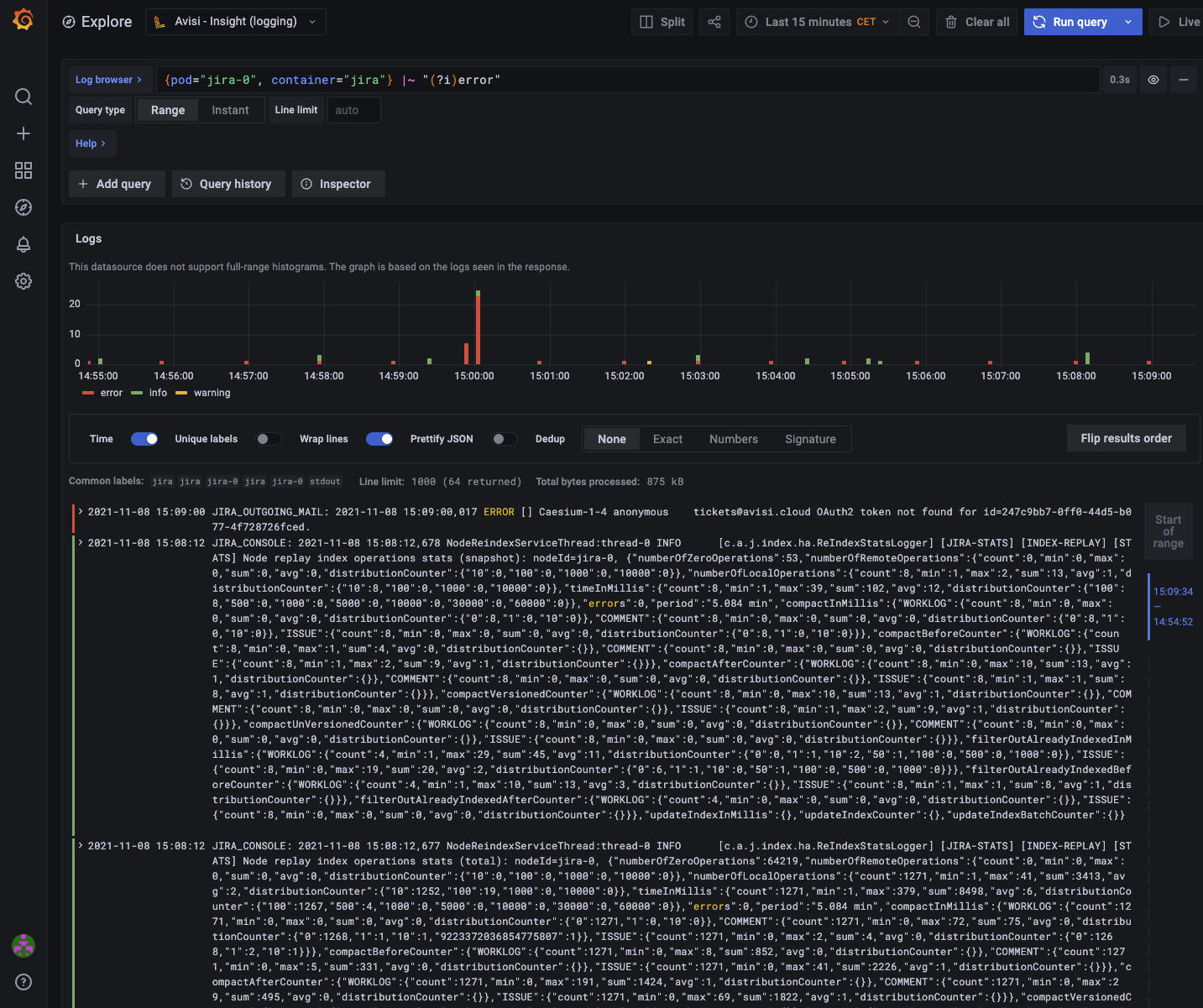1203x1008 pixels.
Task: Select dedup option Signature
Action: [810, 439]
